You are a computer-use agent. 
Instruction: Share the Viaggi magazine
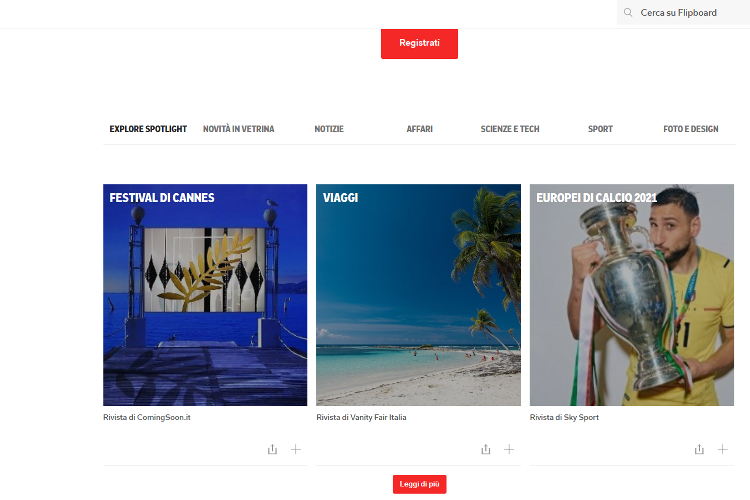coord(485,449)
